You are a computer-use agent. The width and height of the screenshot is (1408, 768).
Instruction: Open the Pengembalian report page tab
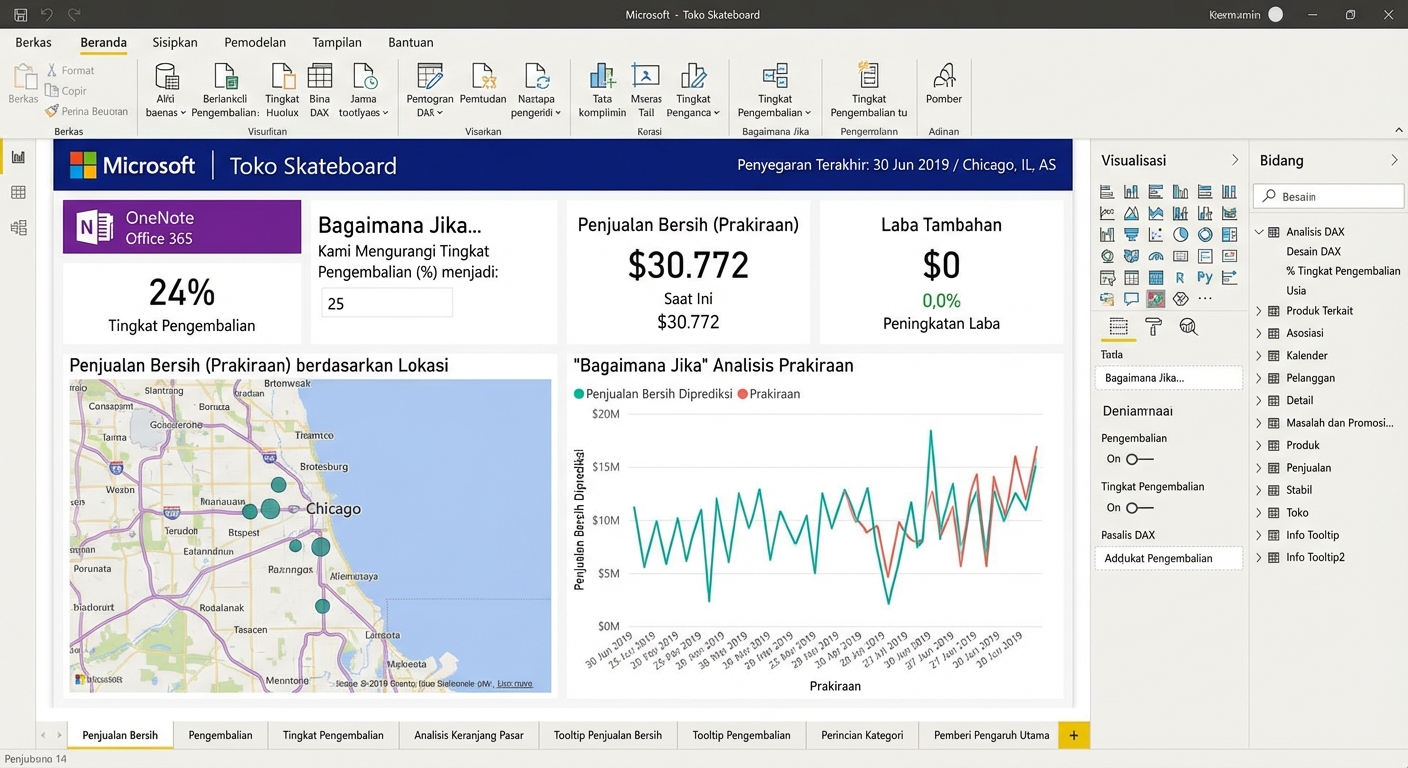click(x=221, y=735)
